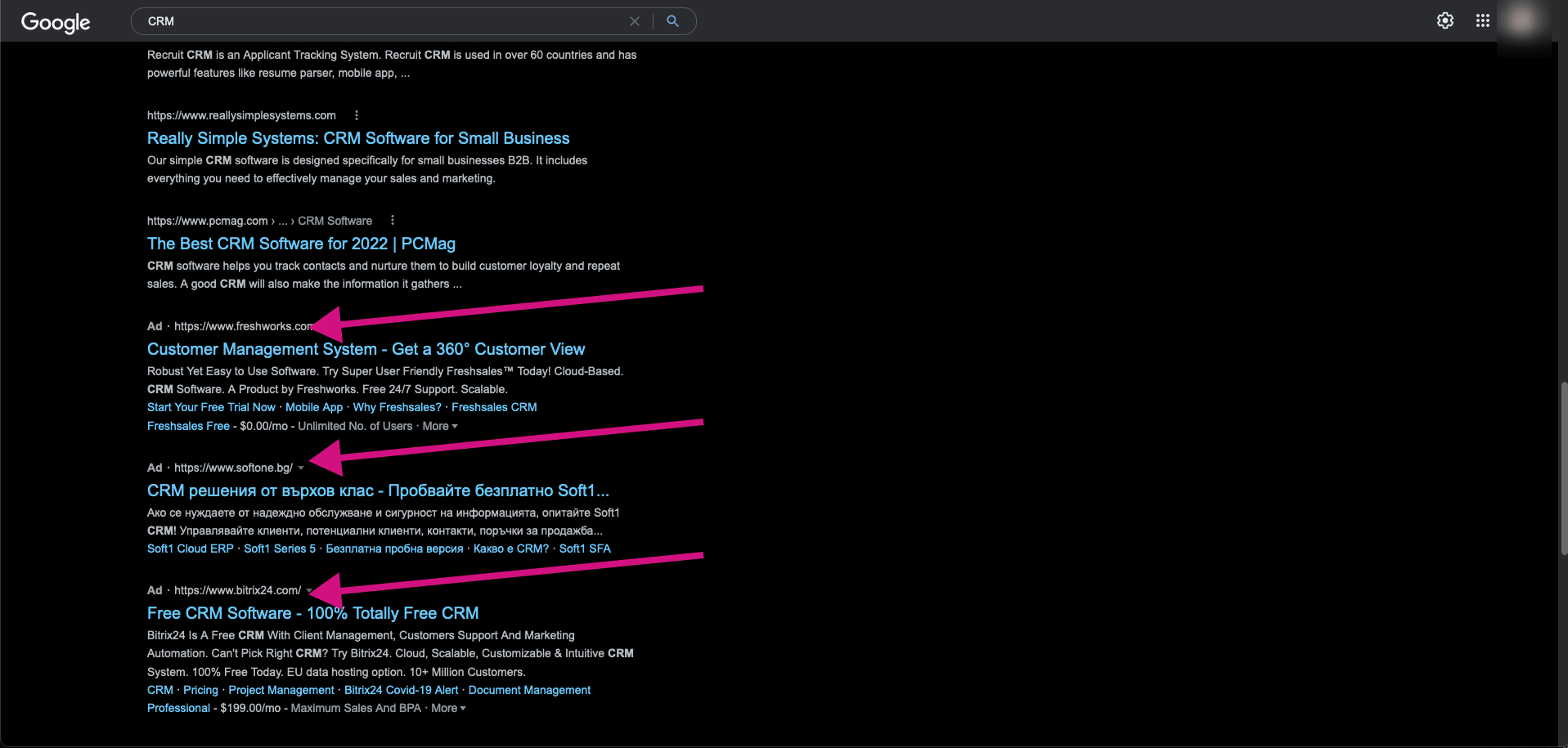Click the Google logo
The image size is (1568, 748).
click(x=54, y=23)
